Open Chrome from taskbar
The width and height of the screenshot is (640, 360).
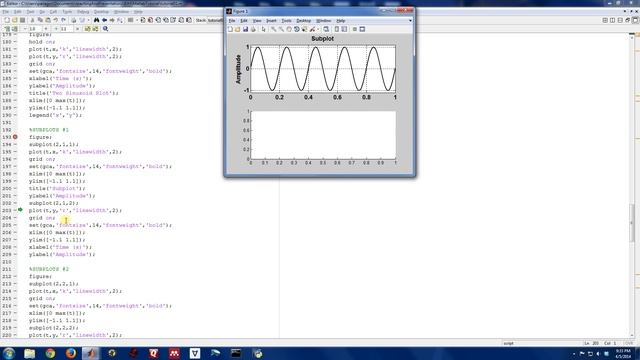pos(50,353)
